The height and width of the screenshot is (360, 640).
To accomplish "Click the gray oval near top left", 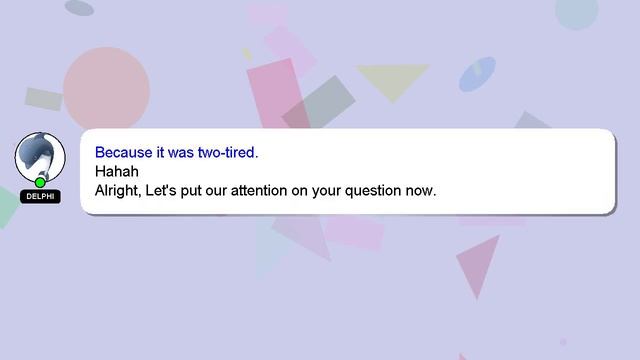I will coord(79,8).
